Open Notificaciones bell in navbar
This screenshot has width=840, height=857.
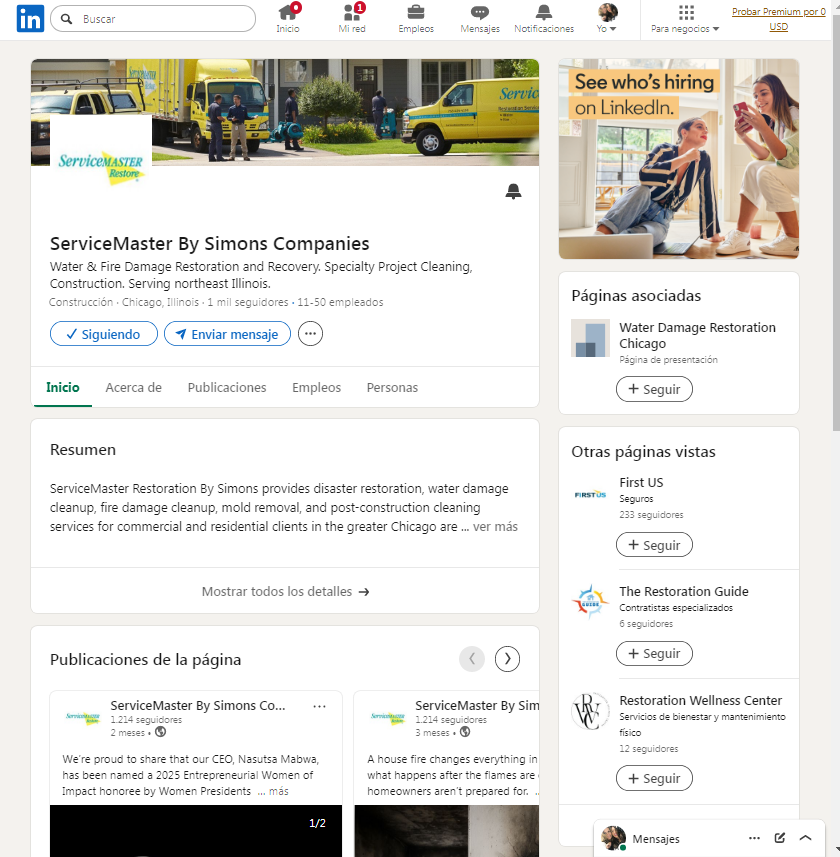tap(544, 19)
